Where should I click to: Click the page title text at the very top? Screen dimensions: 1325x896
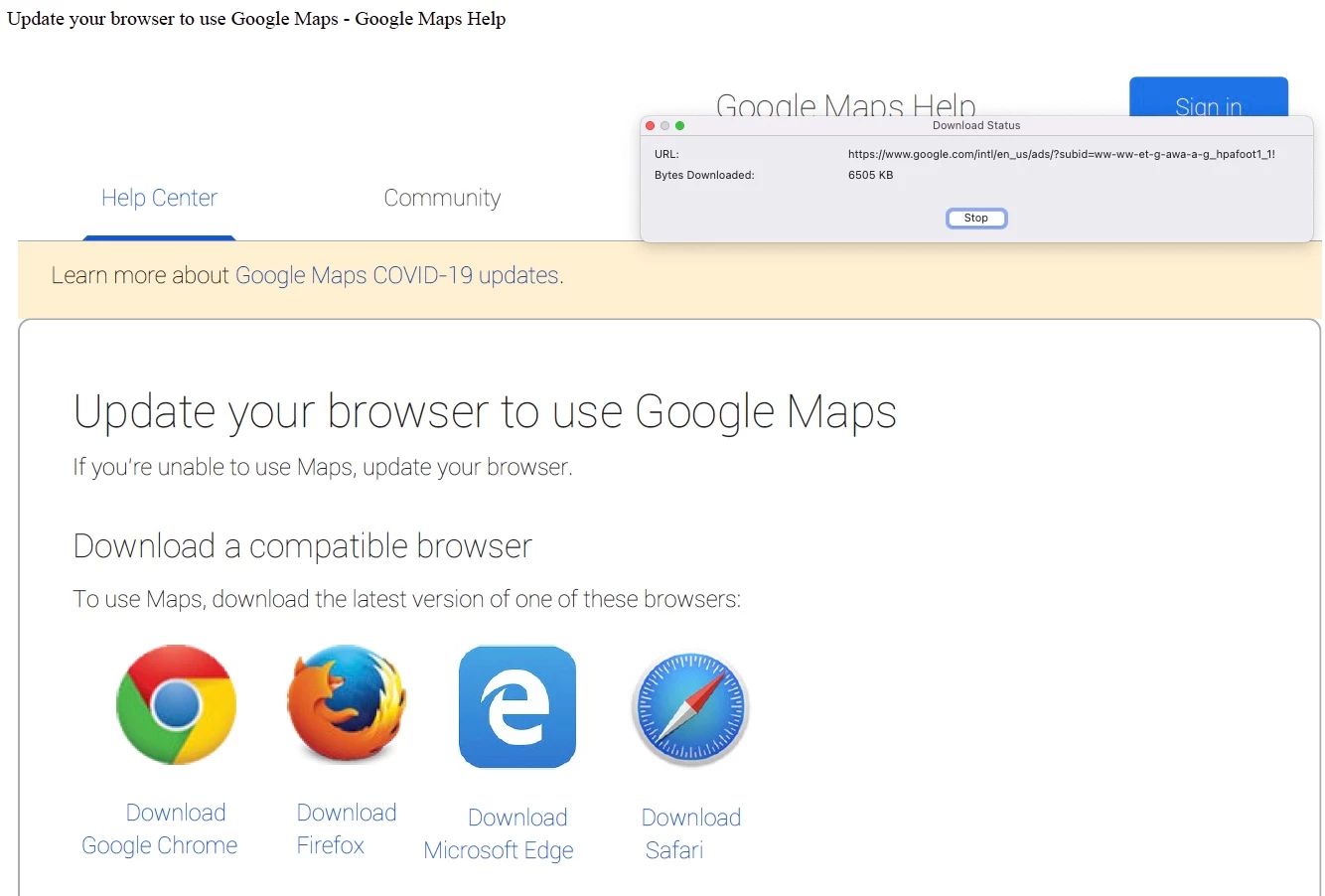pyautogui.click(x=256, y=19)
